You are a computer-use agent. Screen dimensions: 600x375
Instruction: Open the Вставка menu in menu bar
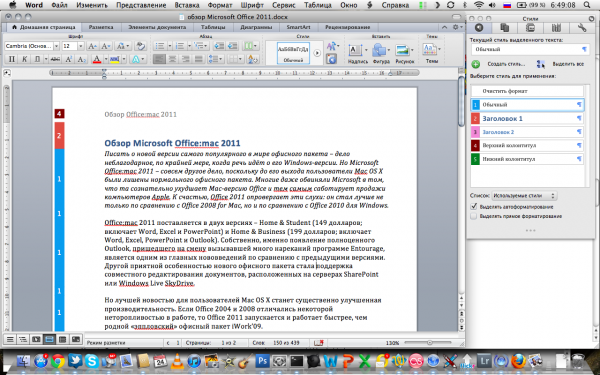[x=187, y=5]
